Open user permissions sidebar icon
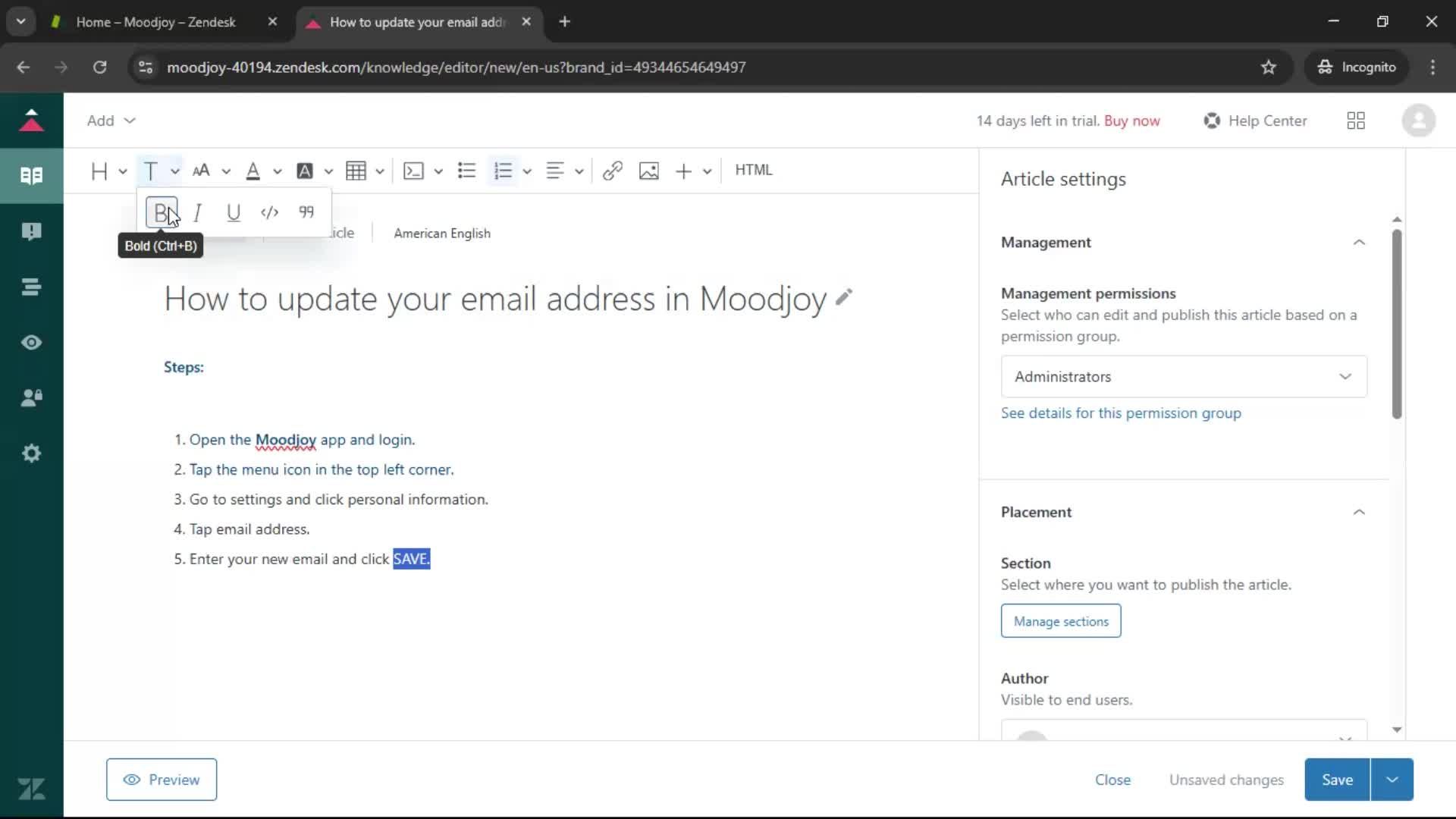This screenshot has height=819, width=1456. point(31,398)
